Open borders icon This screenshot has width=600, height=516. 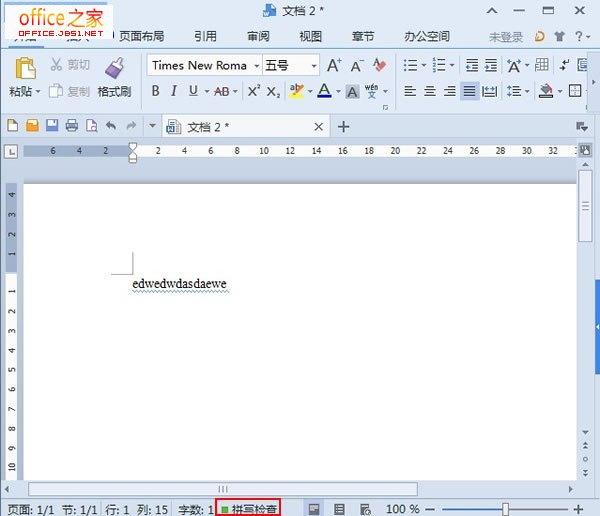click(575, 91)
